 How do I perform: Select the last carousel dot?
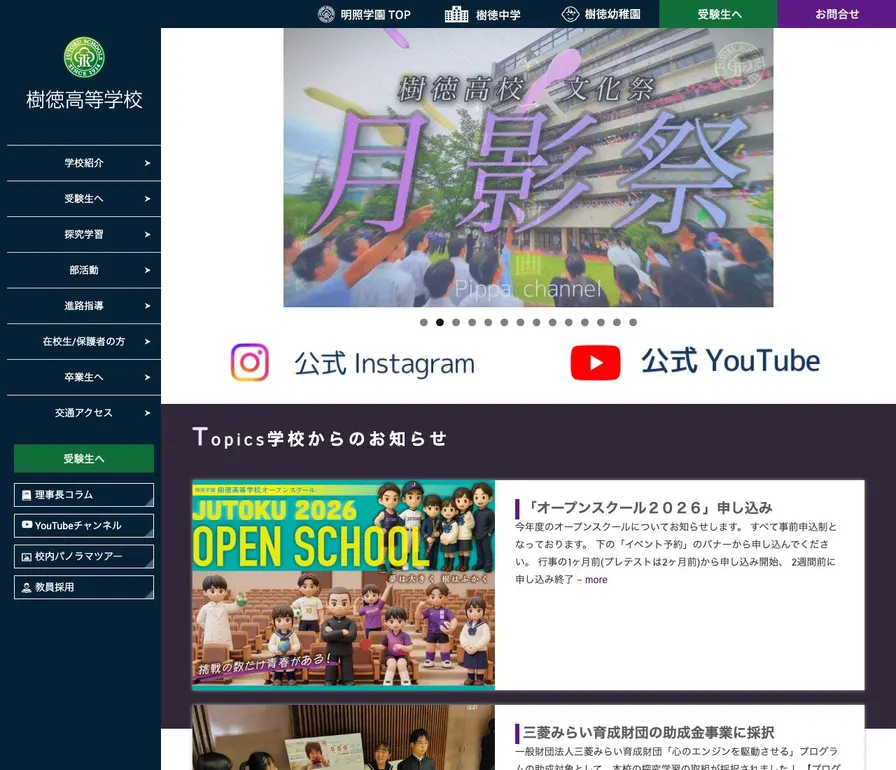coord(633,322)
